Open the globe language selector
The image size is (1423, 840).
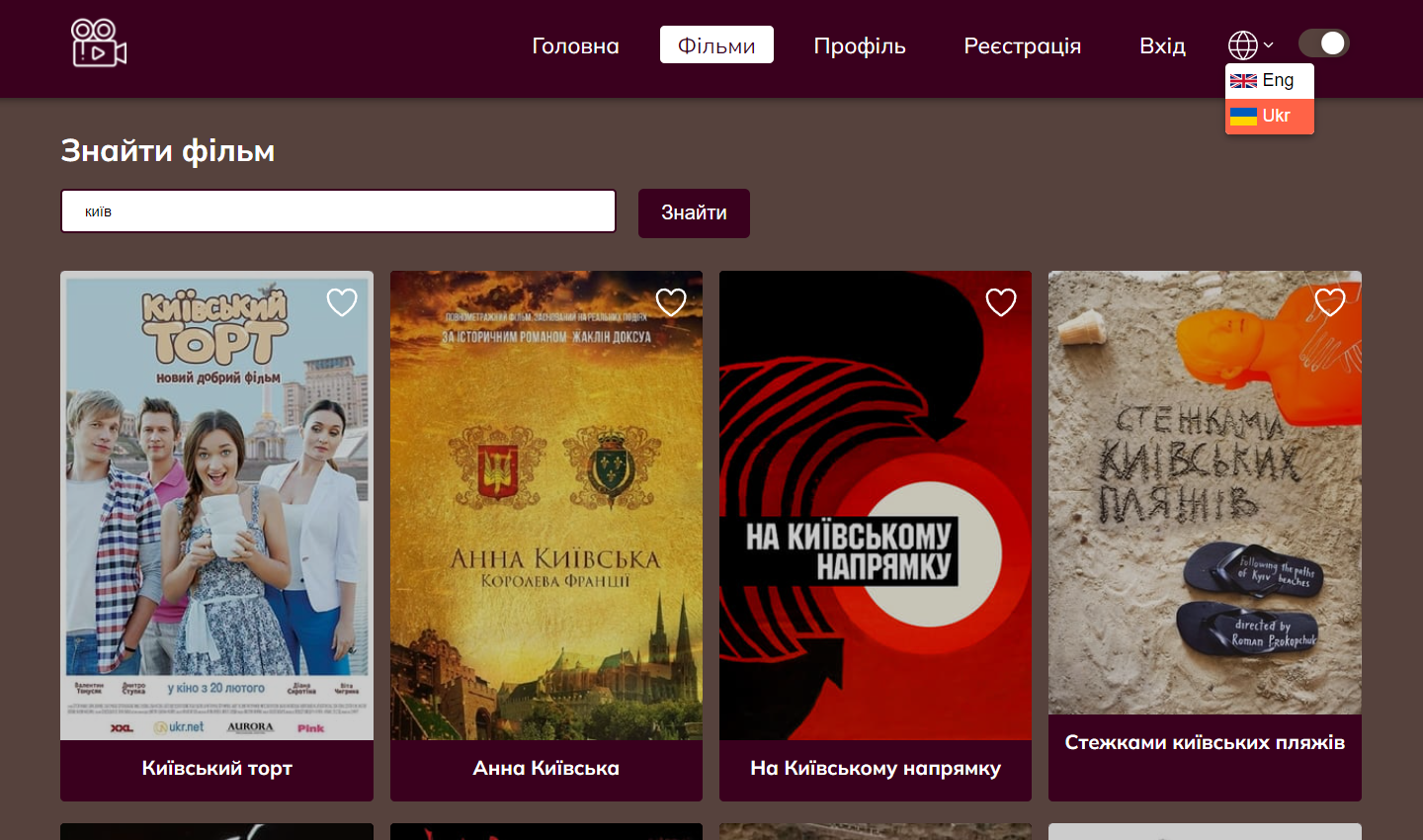click(x=1250, y=45)
